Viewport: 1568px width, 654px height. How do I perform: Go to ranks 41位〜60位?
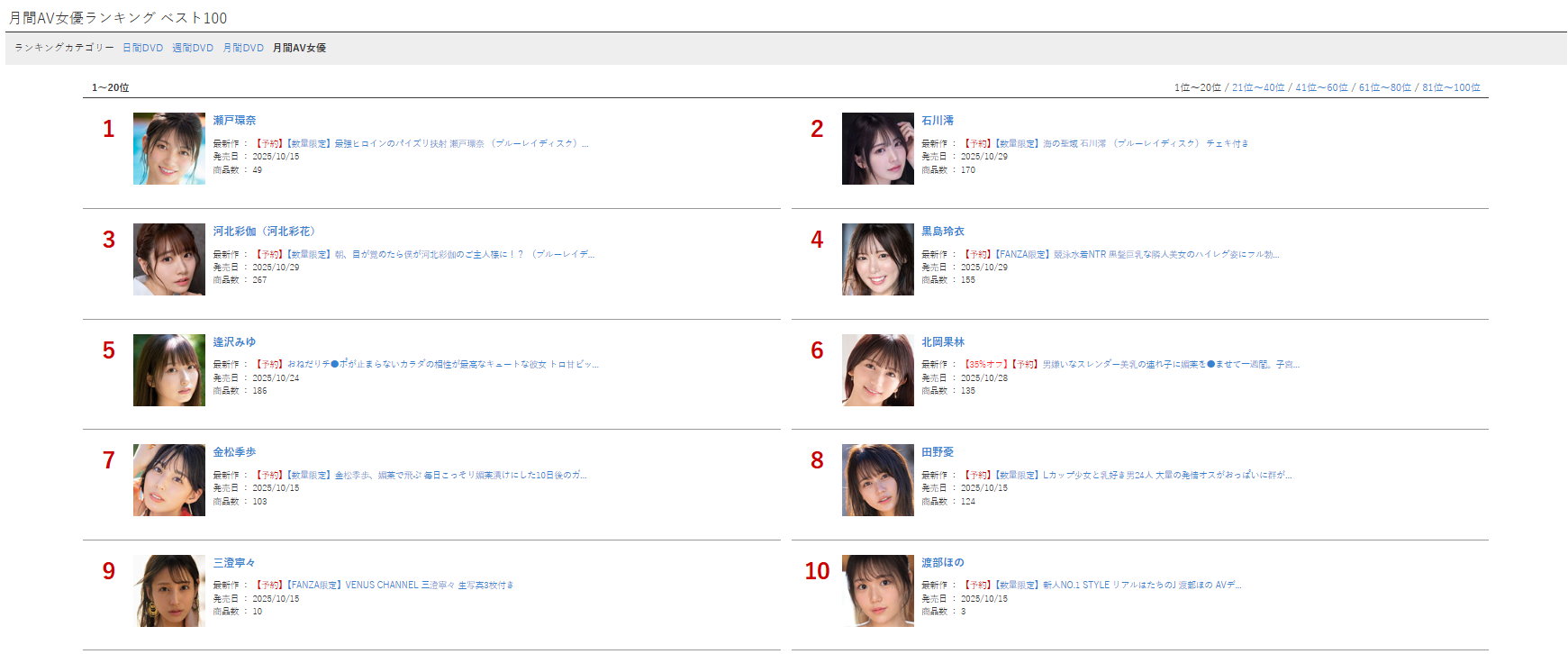tap(1321, 87)
